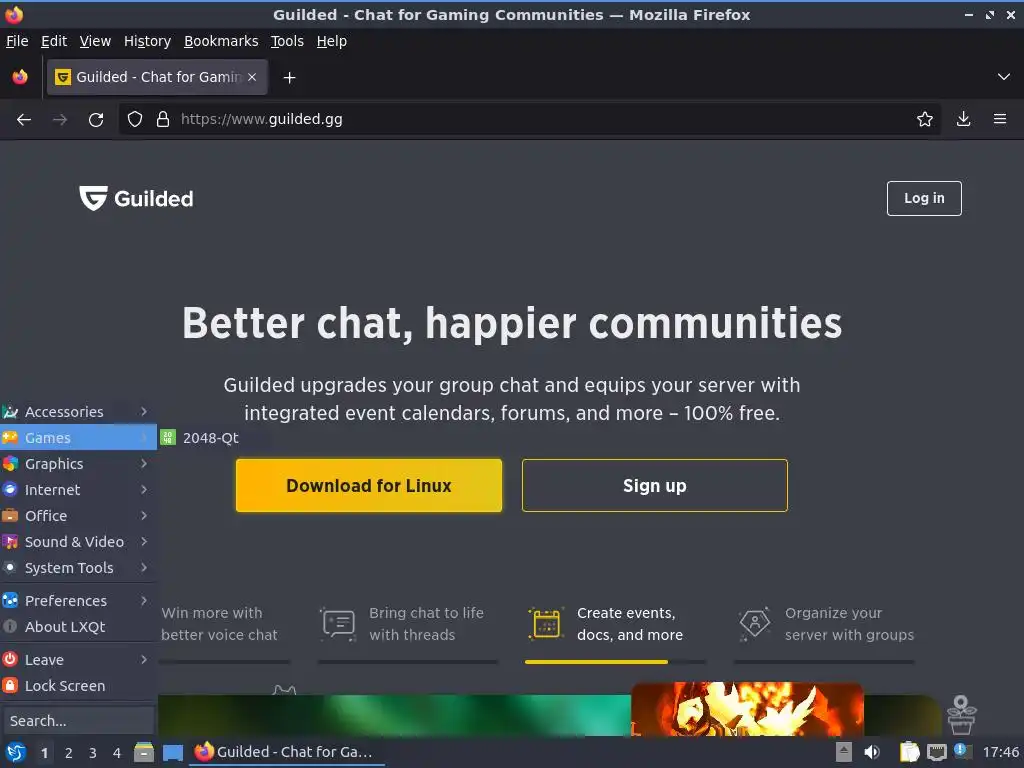Switch to virtual desktop 3
This screenshot has height=768, width=1024.
tap(93, 753)
